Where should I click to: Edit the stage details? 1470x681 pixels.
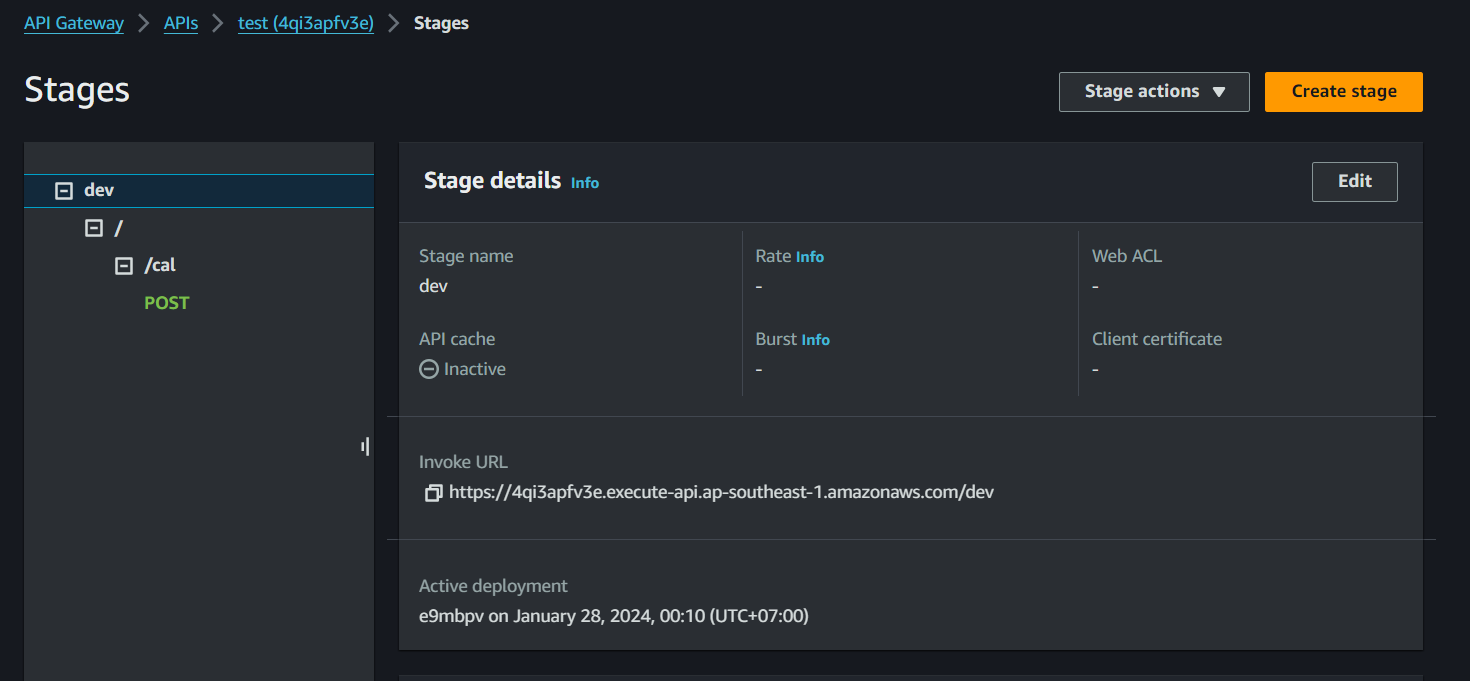click(x=1354, y=181)
